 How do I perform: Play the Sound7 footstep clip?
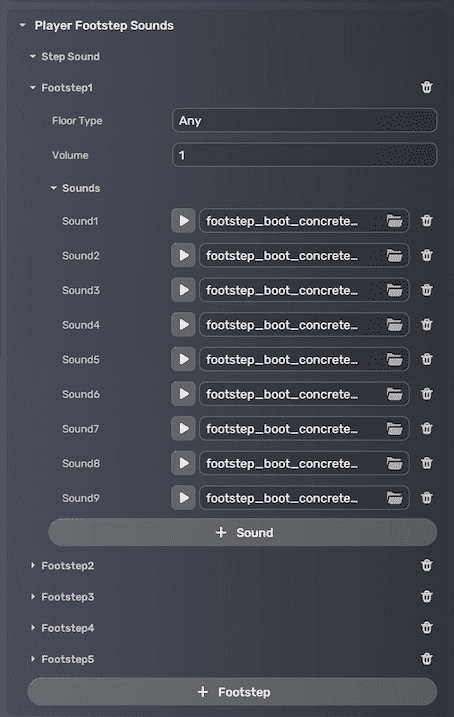pos(183,428)
